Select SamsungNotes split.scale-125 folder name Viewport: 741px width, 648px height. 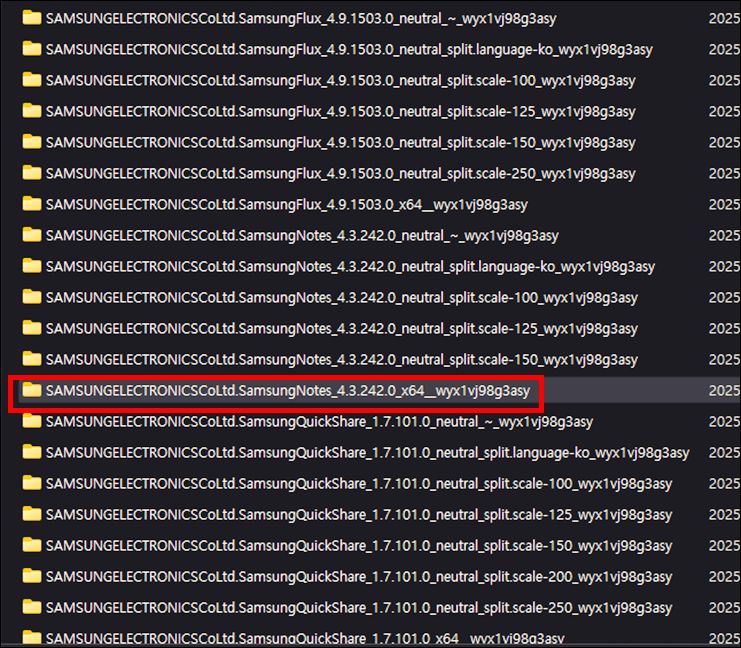point(342,329)
